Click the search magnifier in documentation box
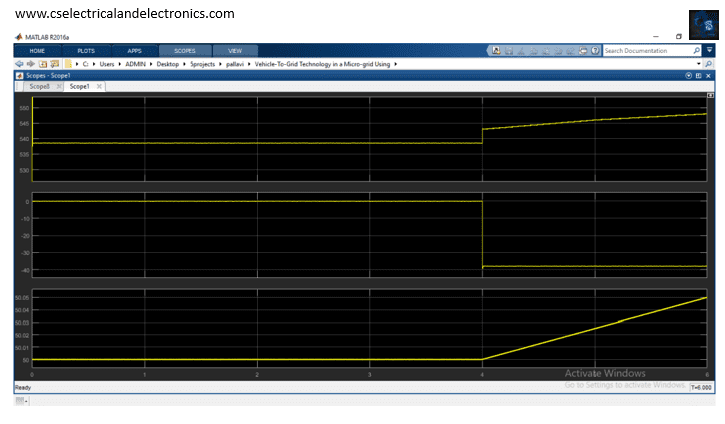725x424 pixels. point(697,50)
